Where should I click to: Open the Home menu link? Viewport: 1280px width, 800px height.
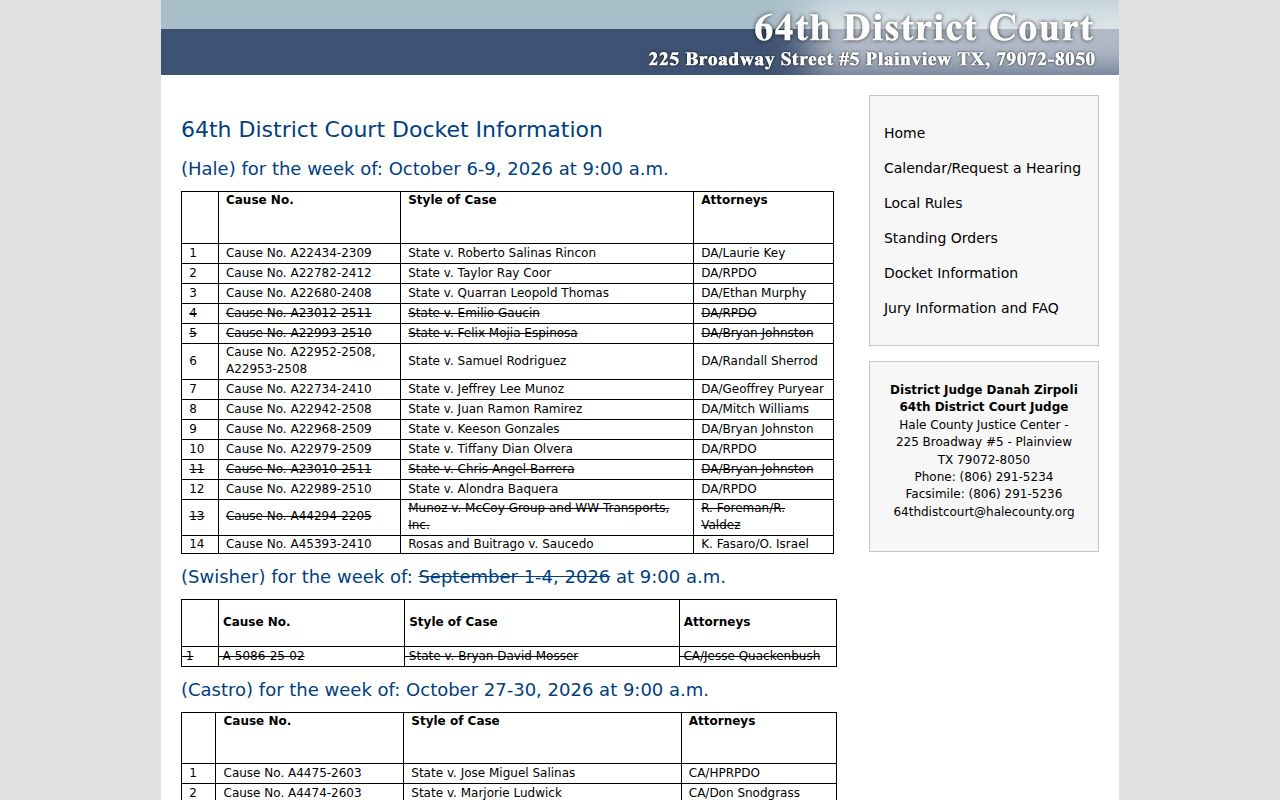click(904, 133)
